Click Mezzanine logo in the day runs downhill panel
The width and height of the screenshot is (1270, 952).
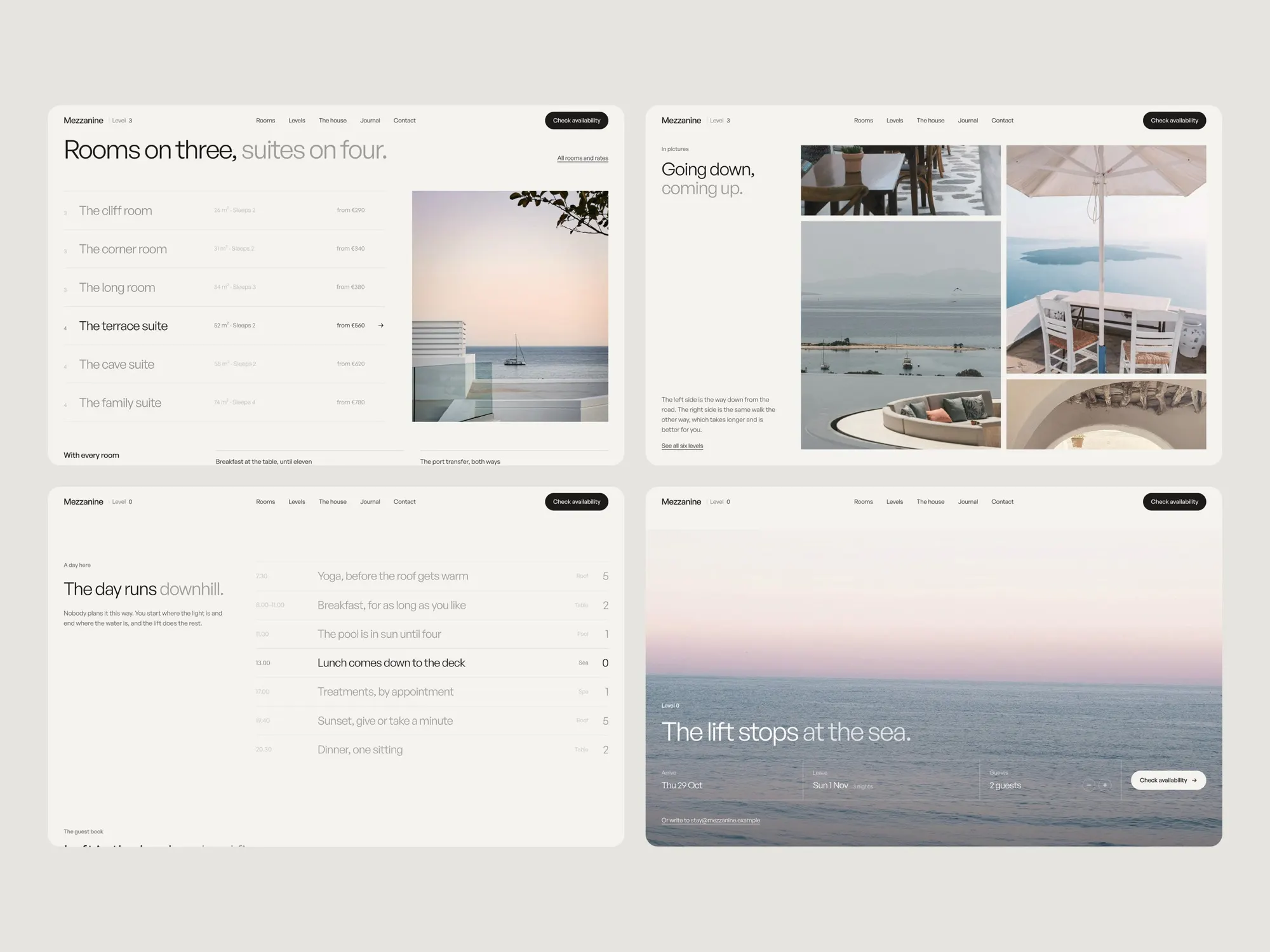click(x=83, y=501)
